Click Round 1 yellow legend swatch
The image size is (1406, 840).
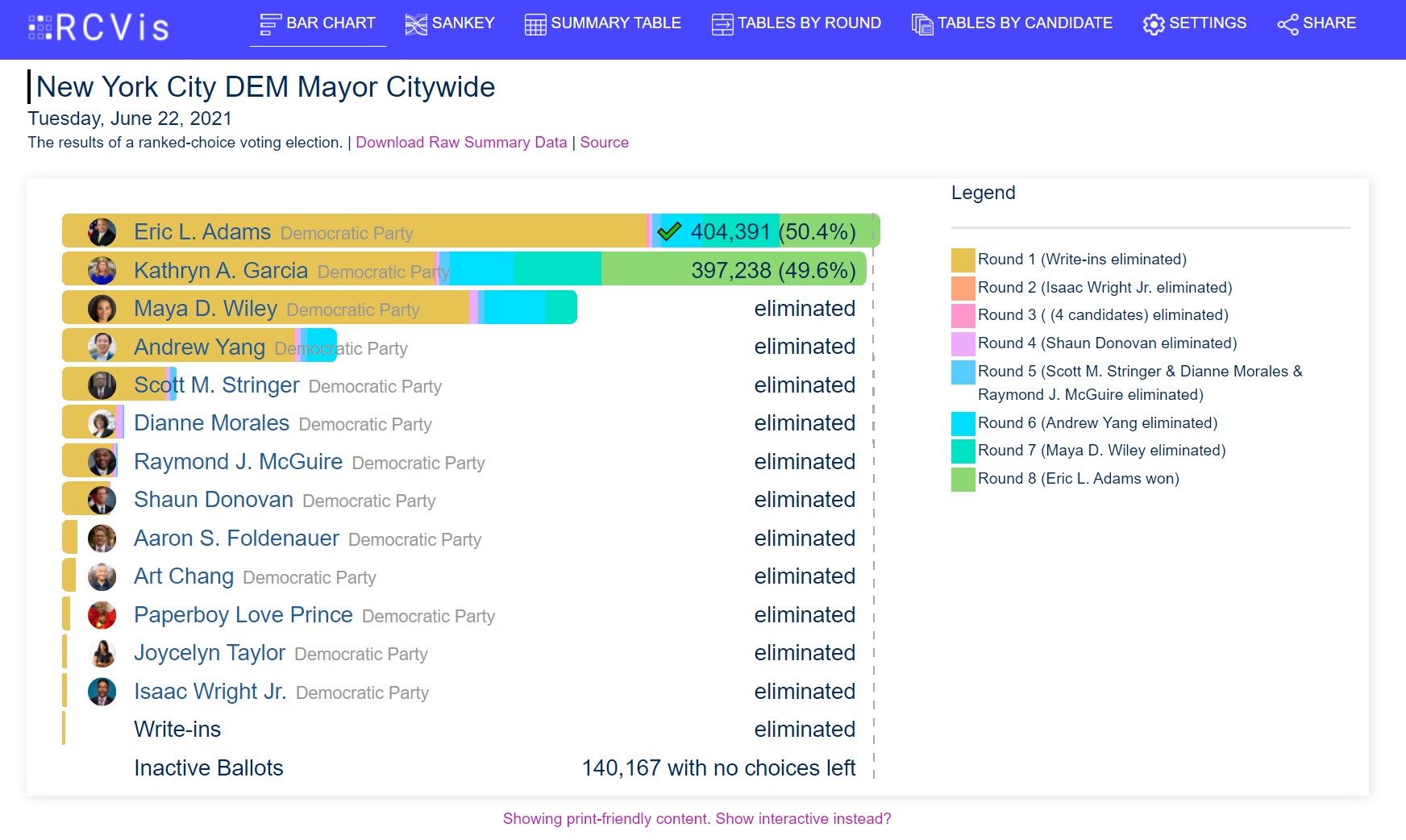(x=963, y=260)
